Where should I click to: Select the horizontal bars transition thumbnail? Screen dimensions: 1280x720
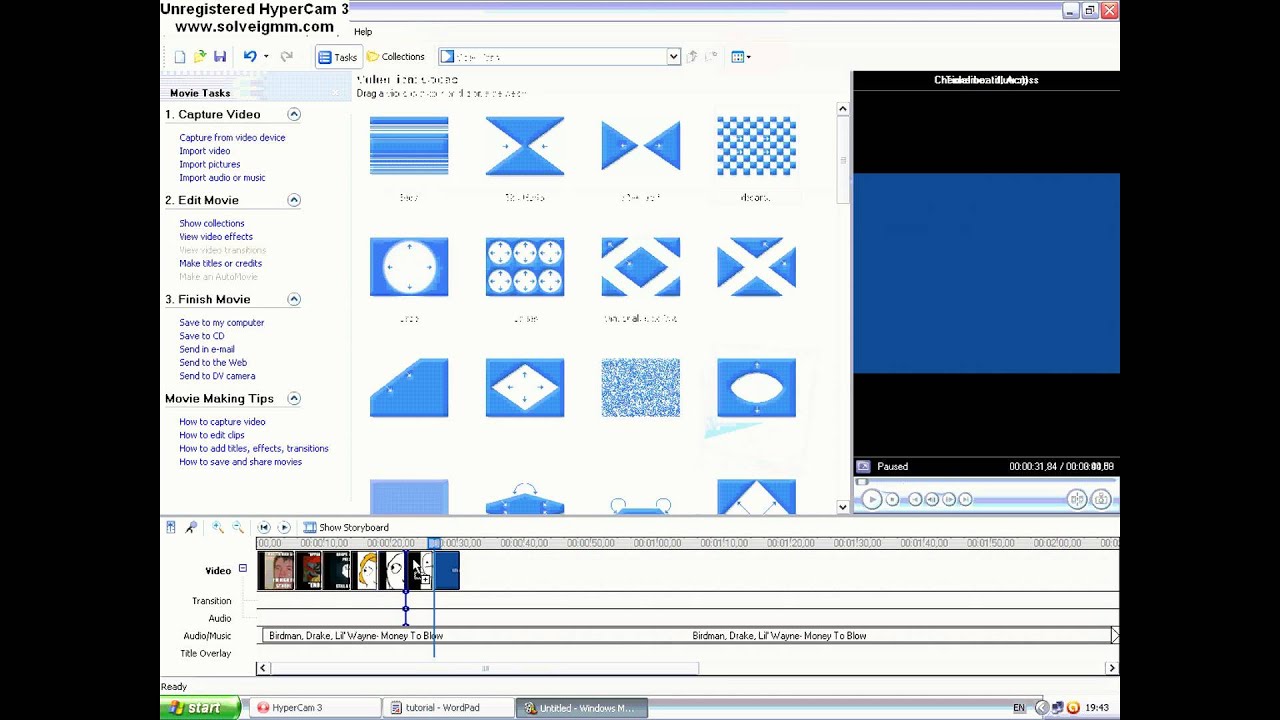409,146
